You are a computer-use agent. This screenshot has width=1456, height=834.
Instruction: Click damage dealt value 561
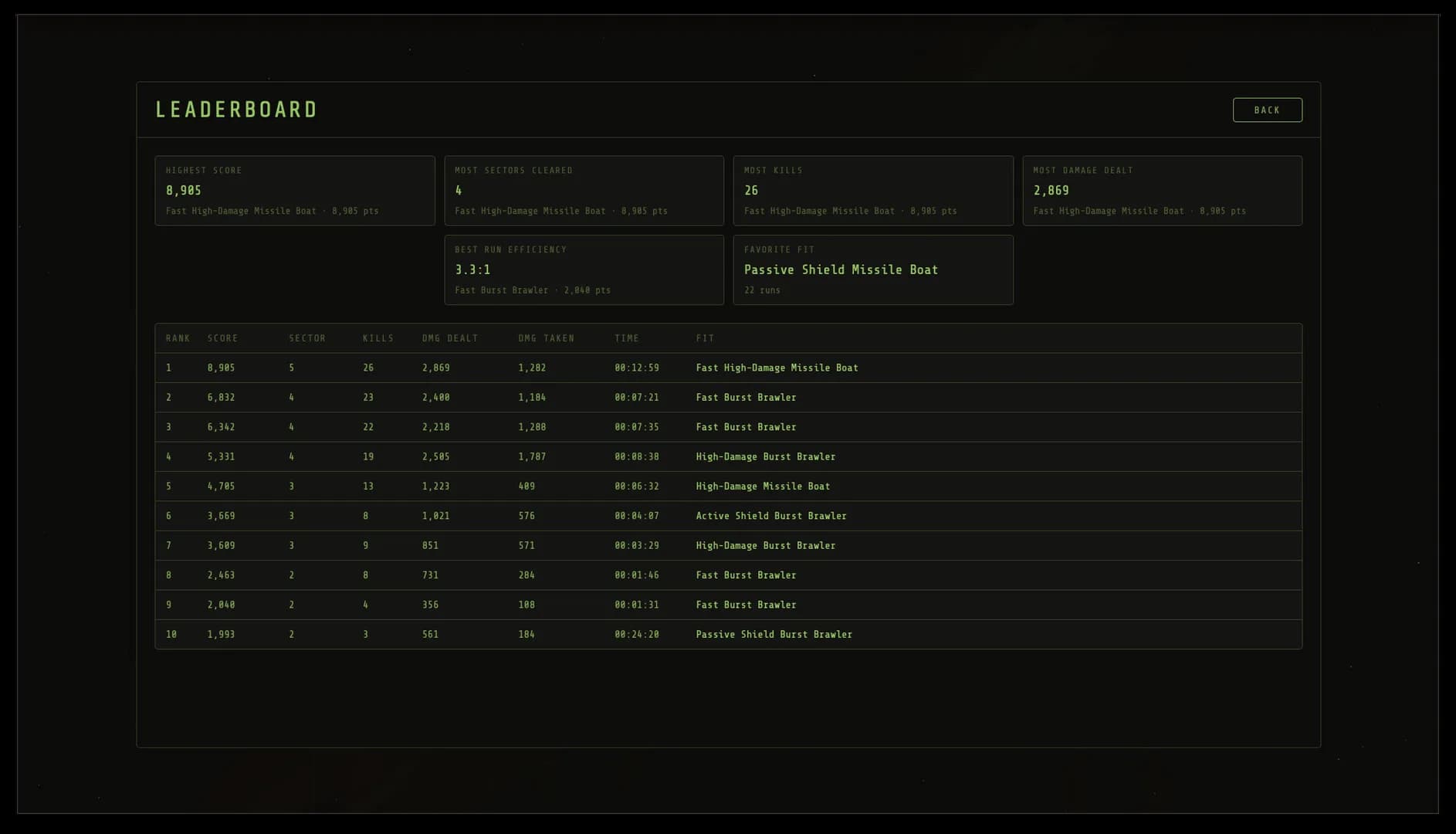click(x=430, y=634)
